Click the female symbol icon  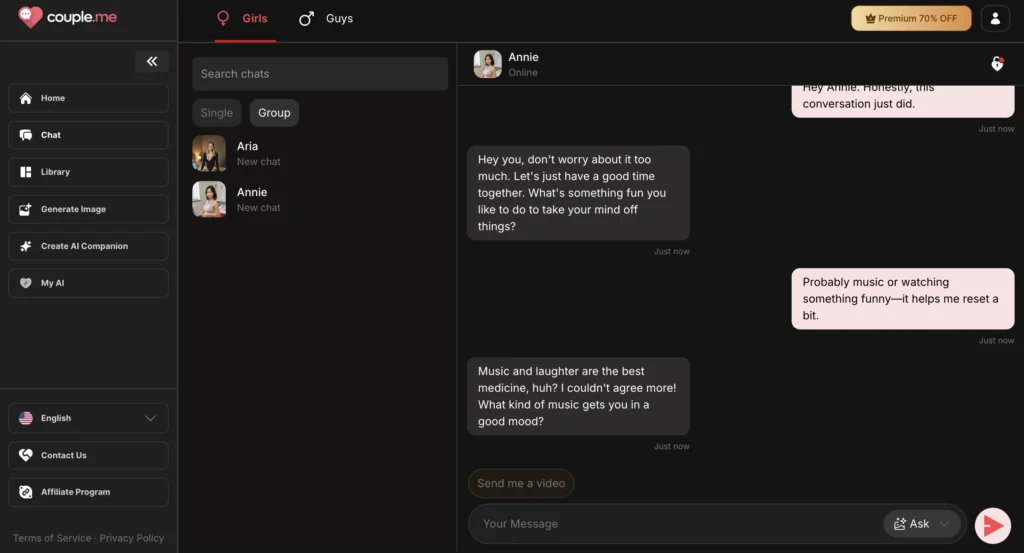point(223,18)
